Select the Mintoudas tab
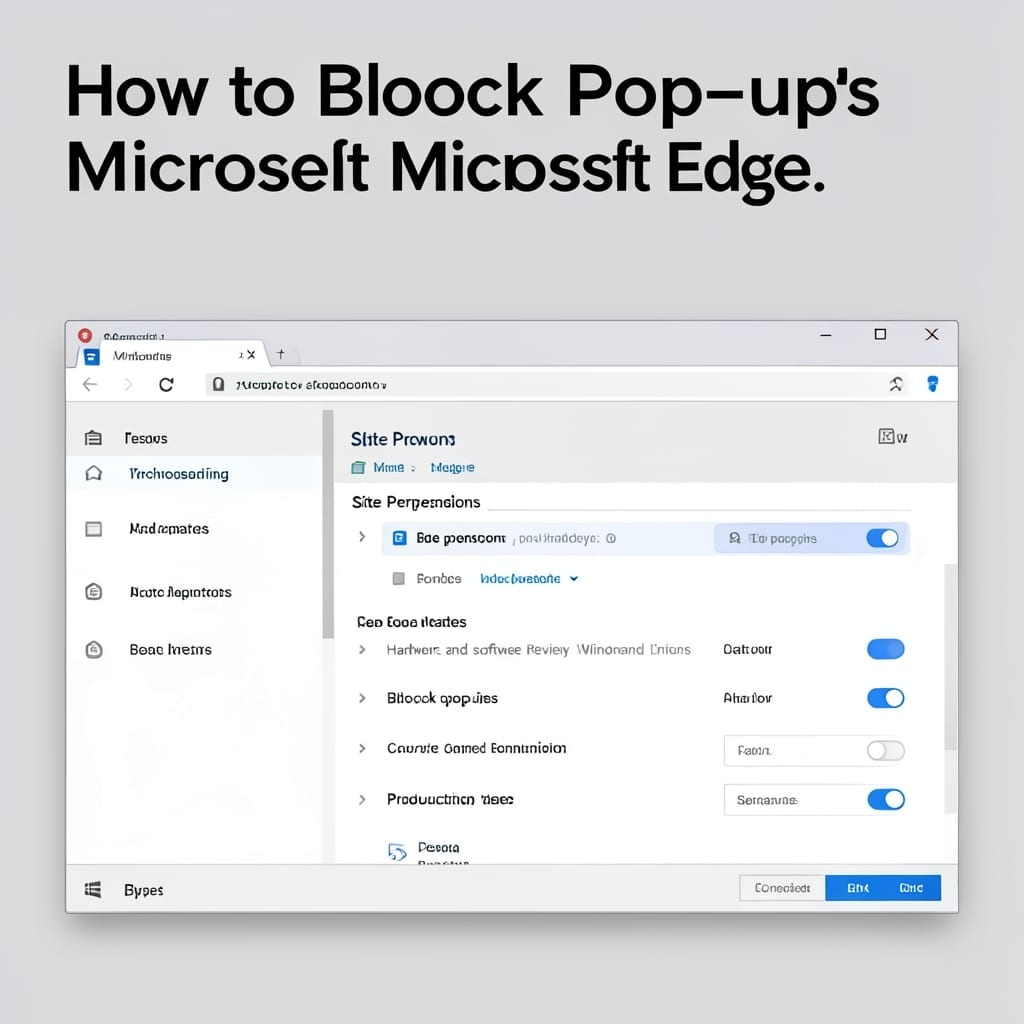 coord(171,355)
